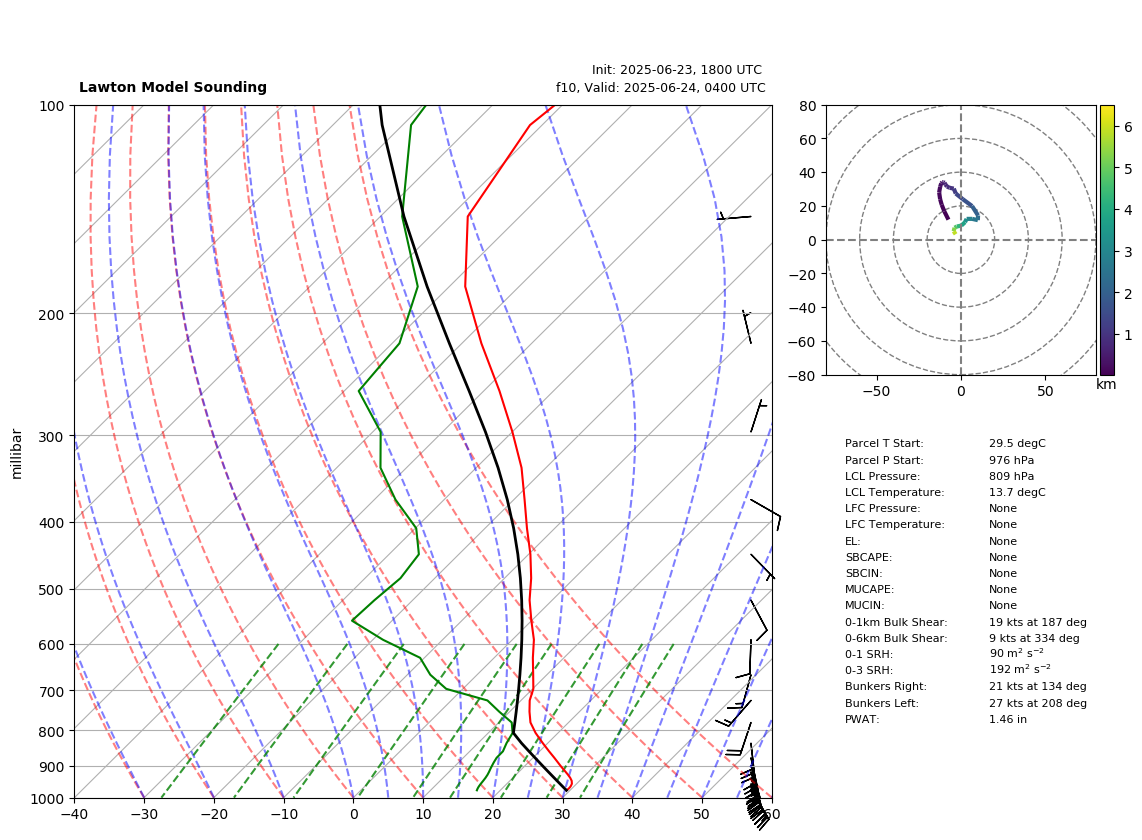
Task: Click the 30 temperature tick on the sounding axis
Action: [562, 815]
